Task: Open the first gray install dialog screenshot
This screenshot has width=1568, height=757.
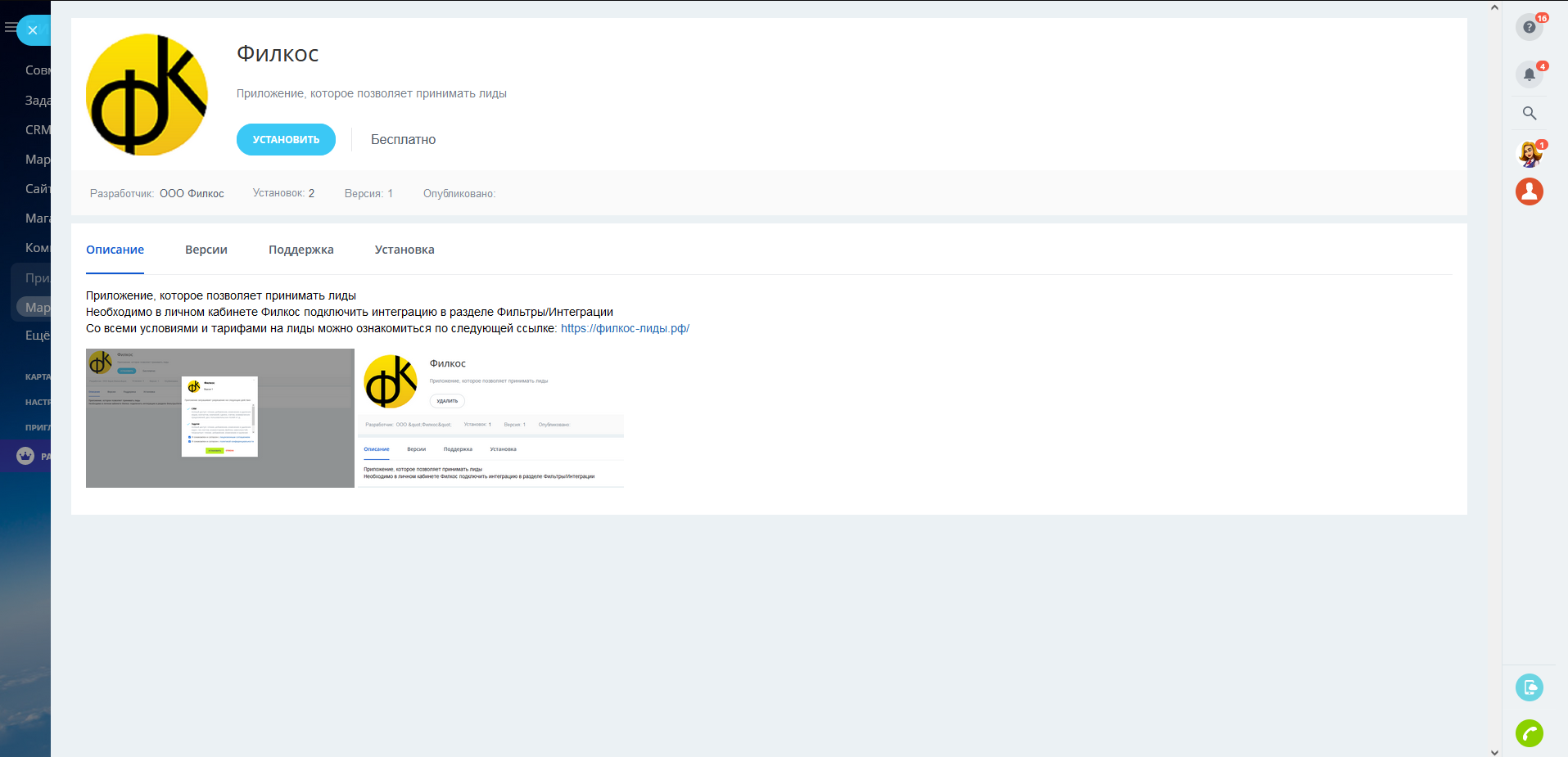Action: click(220, 418)
